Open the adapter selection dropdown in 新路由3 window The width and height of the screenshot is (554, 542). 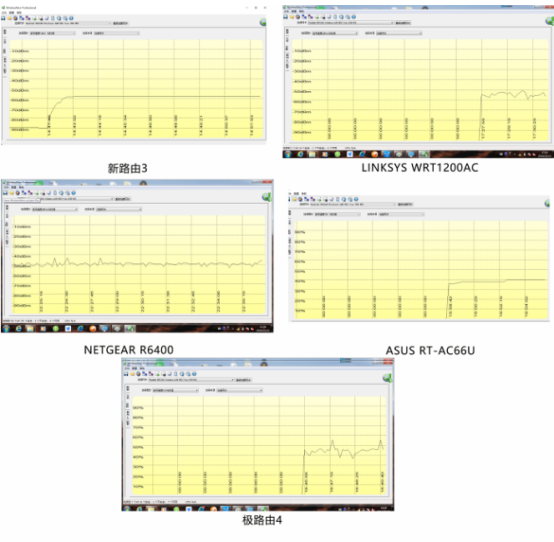point(68,23)
